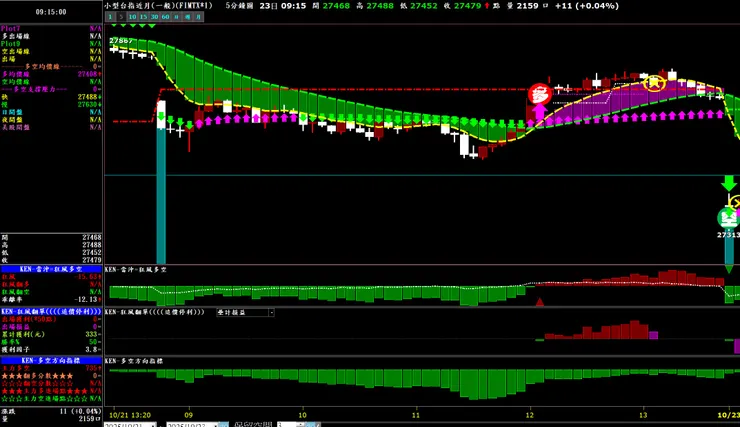Click the 空出場線 legend row
740x427 pixels.
(x=51, y=51)
